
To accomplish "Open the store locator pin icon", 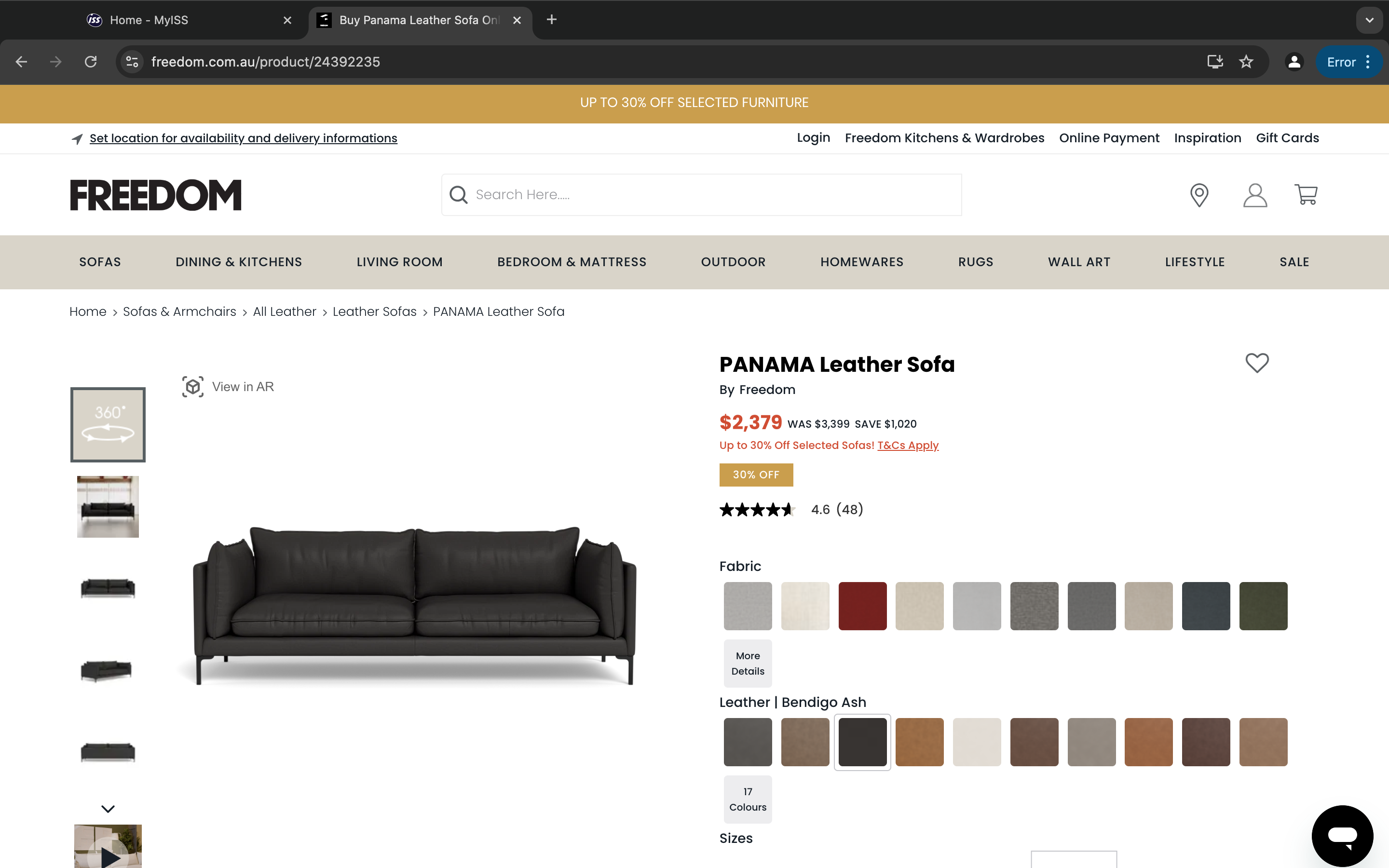I will pyautogui.click(x=1199, y=195).
